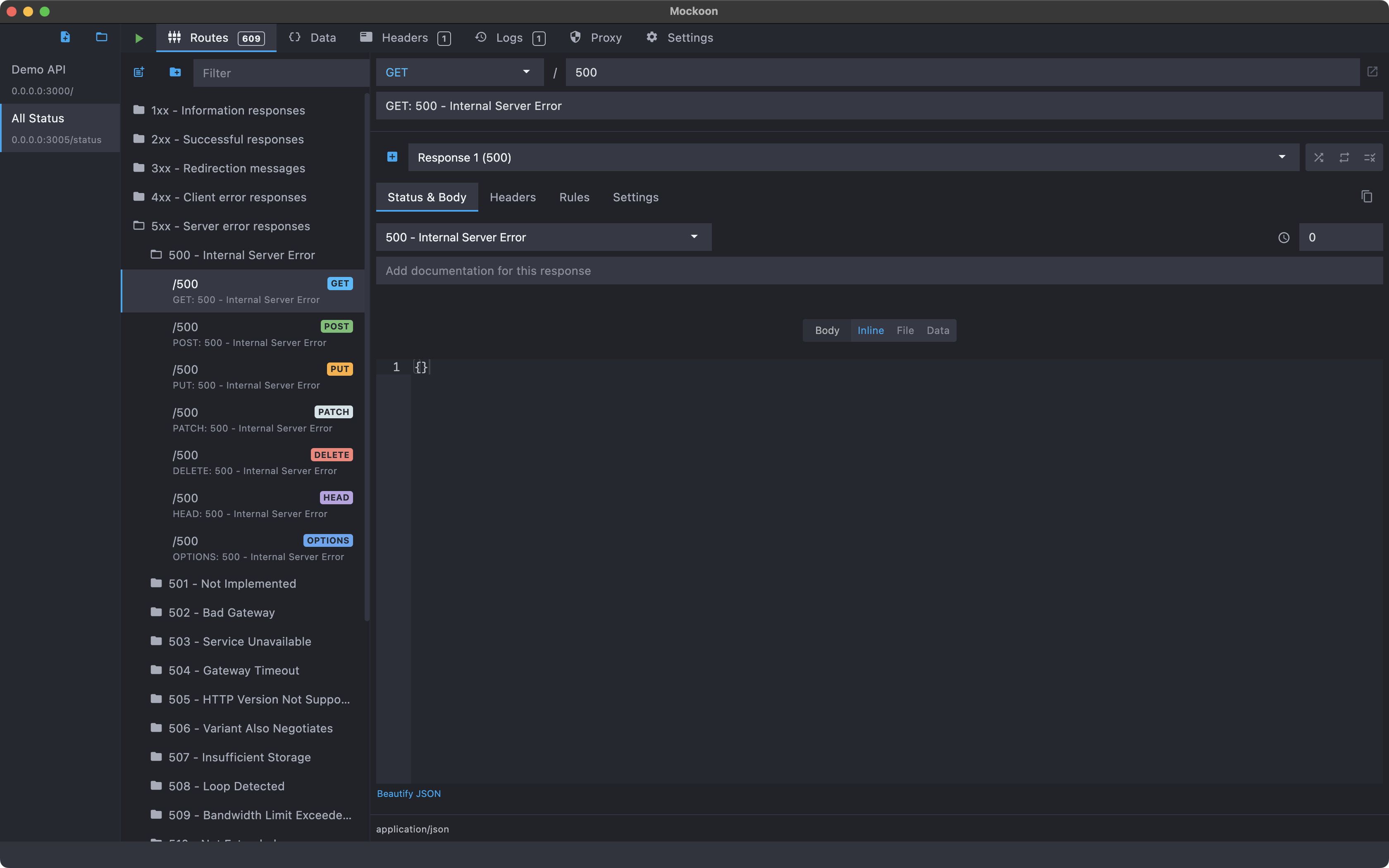The width and height of the screenshot is (1389, 868).
Task: Select the Inline body type
Action: click(x=871, y=330)
